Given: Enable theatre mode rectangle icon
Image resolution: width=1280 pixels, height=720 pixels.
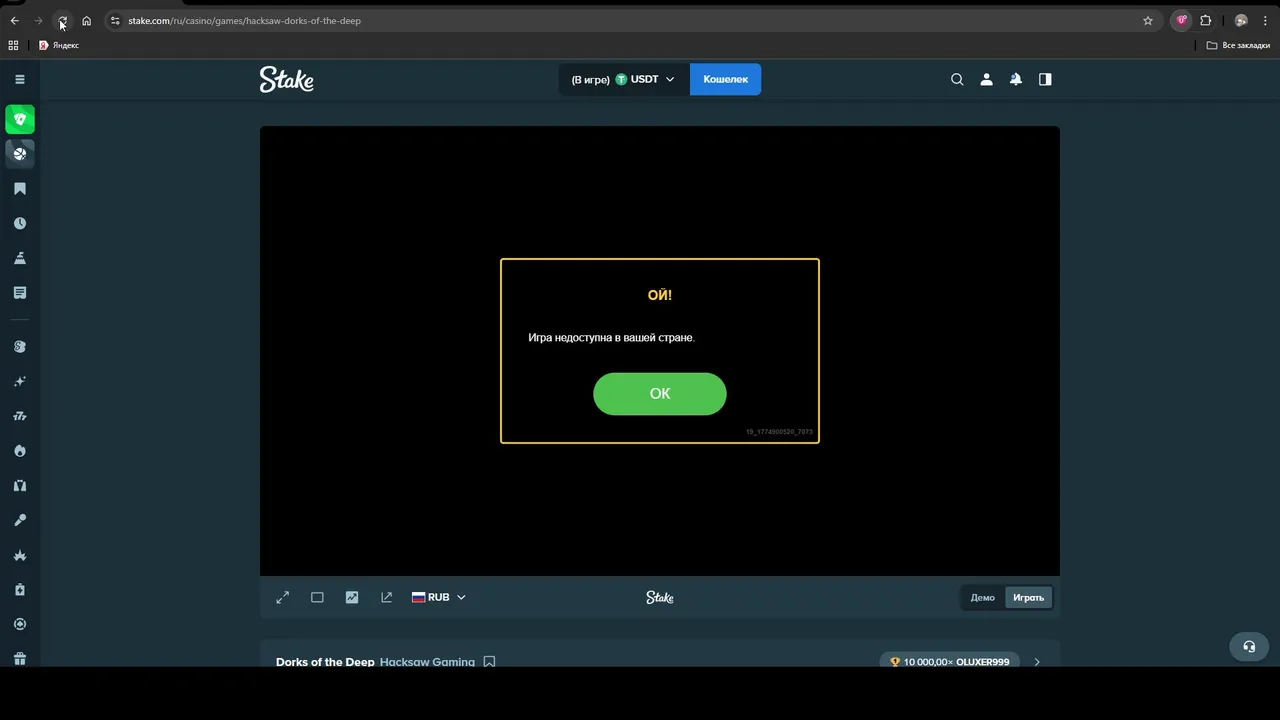Looking at the screenshot, I should [x=317, y=597].
